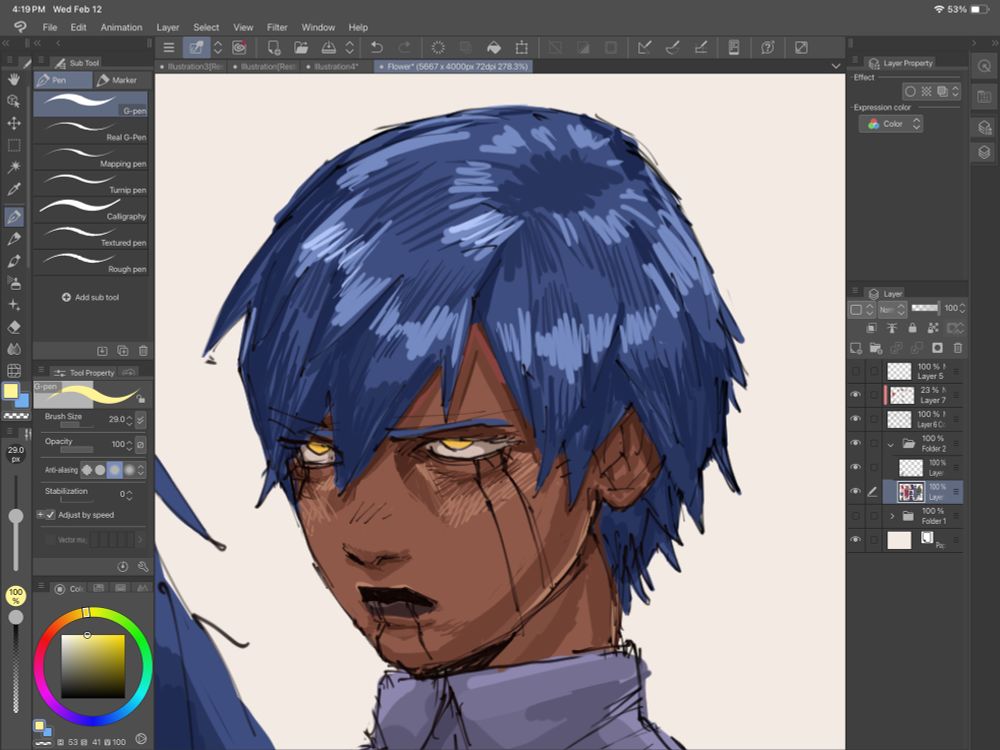Click main yellow drawing color swatch
The height and width of the screenshot is (750, 1000).
click(11, 391)
